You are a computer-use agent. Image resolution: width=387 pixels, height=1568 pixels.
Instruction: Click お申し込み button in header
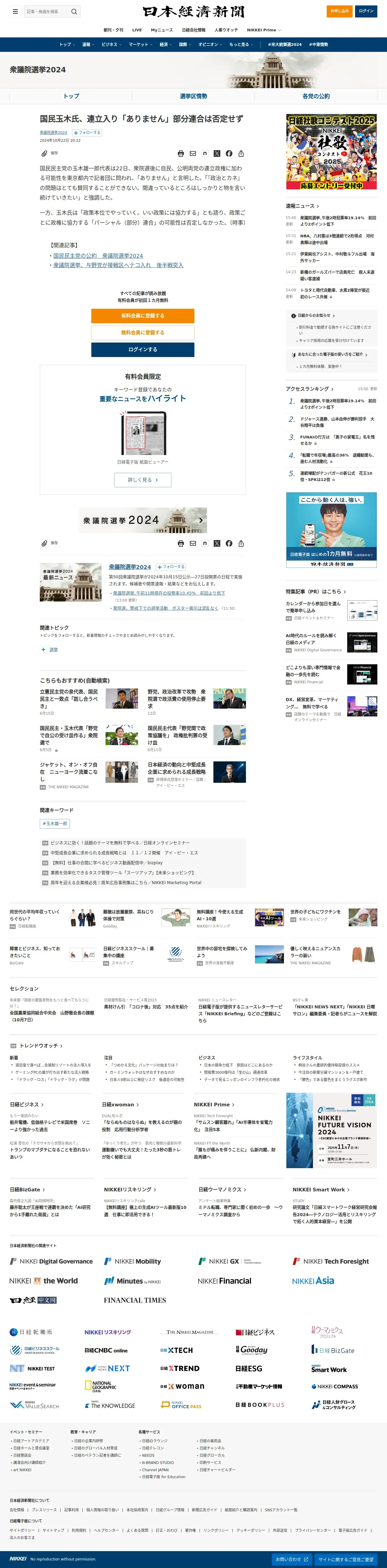pyautogui.click(x=340, y=11)
